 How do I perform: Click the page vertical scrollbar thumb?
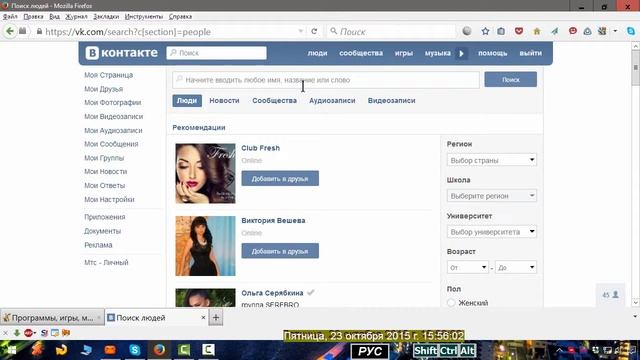point(636,69)
